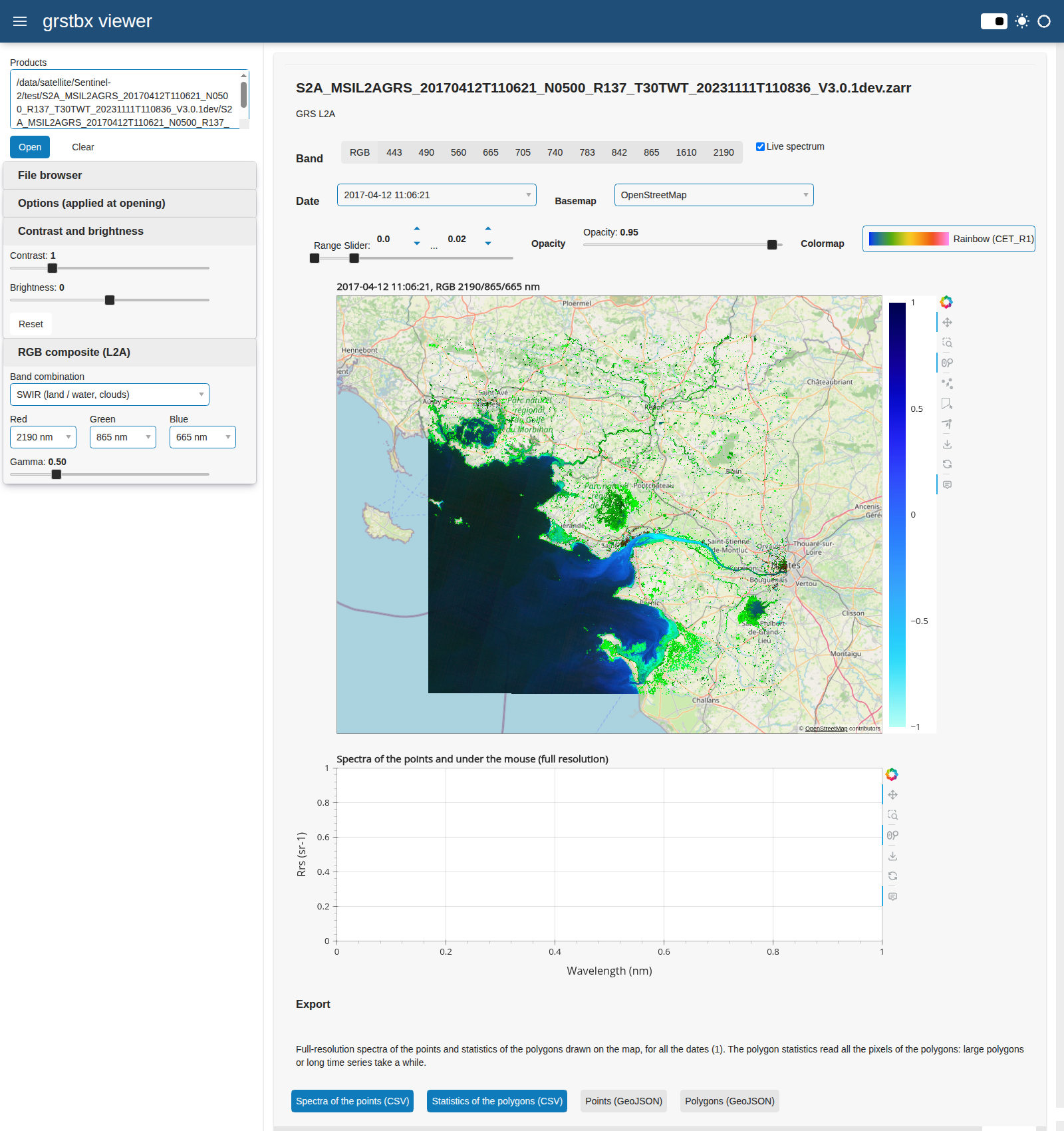Select the RGB band tab
The height and width of the screenshot is (1131, 1064).
360,152
